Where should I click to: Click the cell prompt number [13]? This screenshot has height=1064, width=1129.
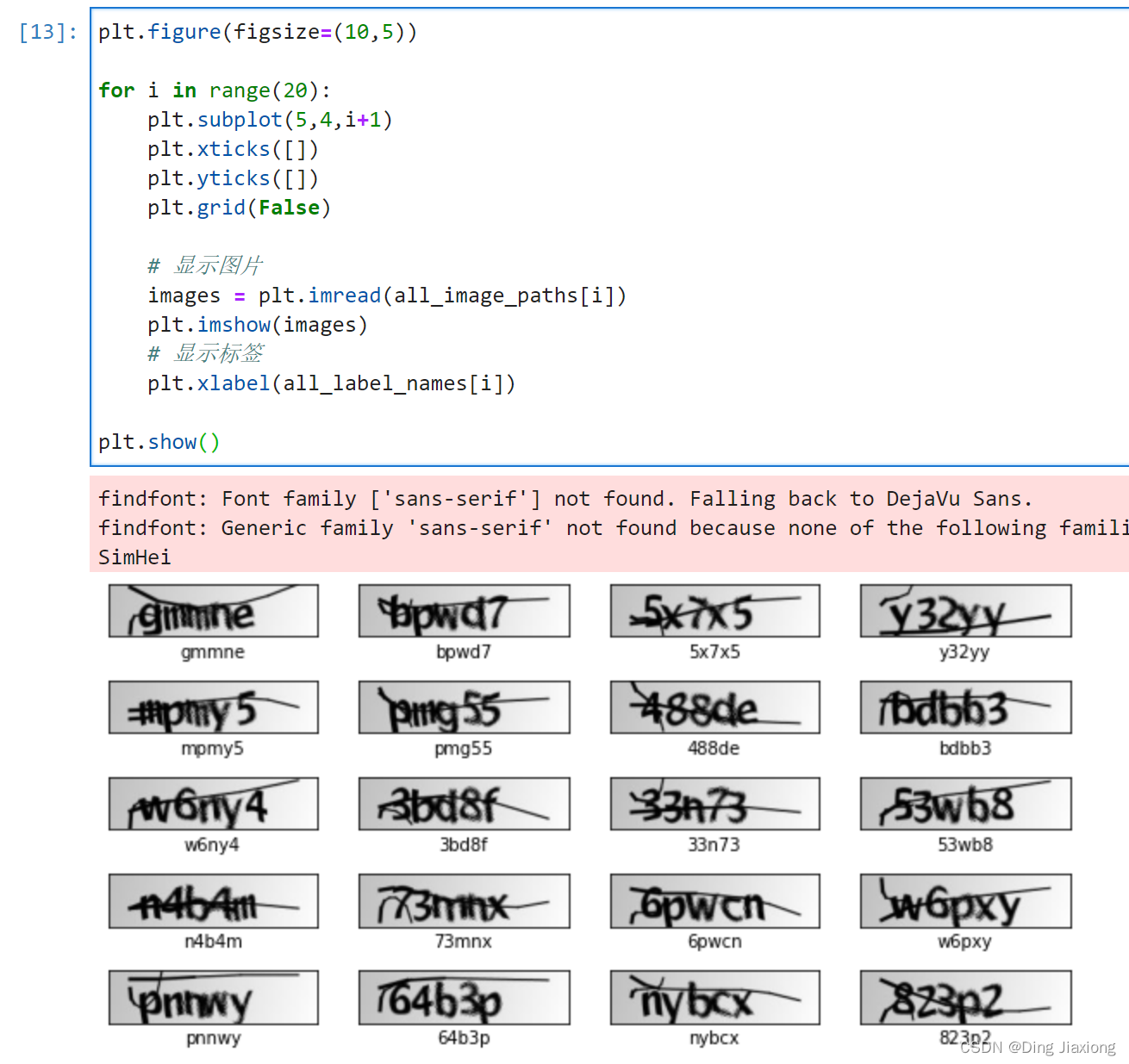coord(48,32)
